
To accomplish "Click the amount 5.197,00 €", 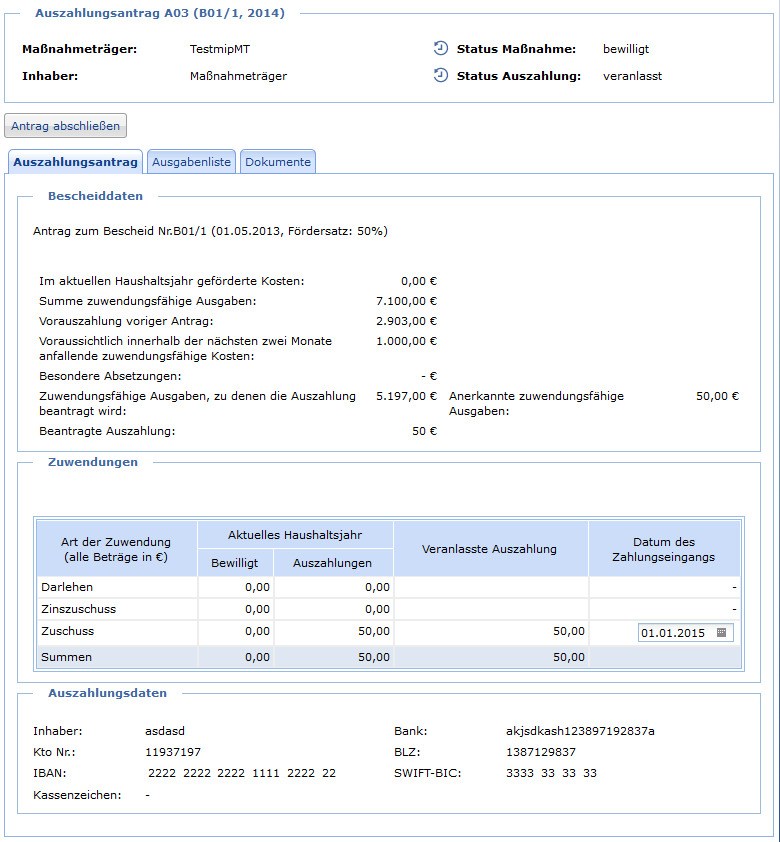I will click(406, 396).
